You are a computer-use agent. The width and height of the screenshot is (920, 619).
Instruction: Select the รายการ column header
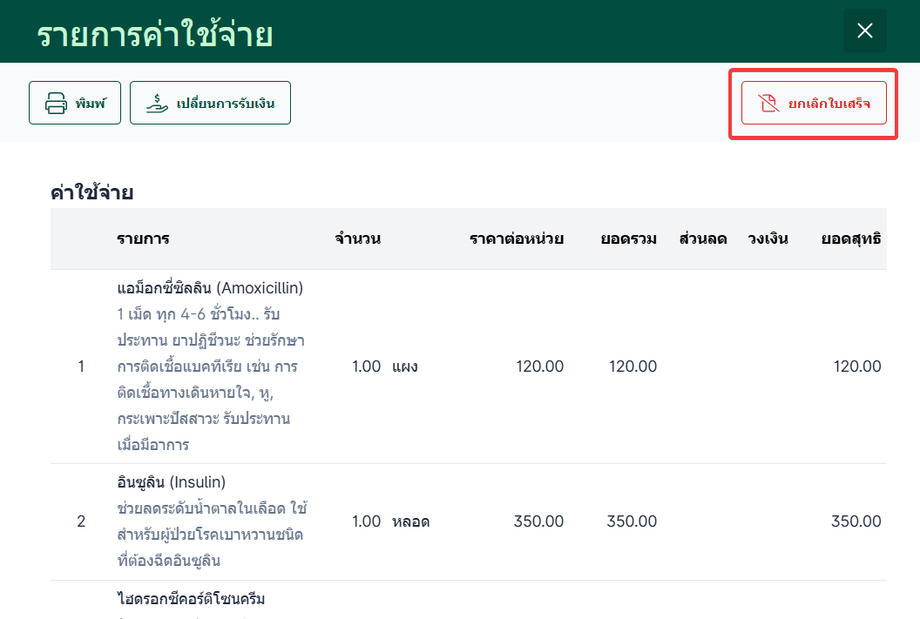tap(143, 238)
